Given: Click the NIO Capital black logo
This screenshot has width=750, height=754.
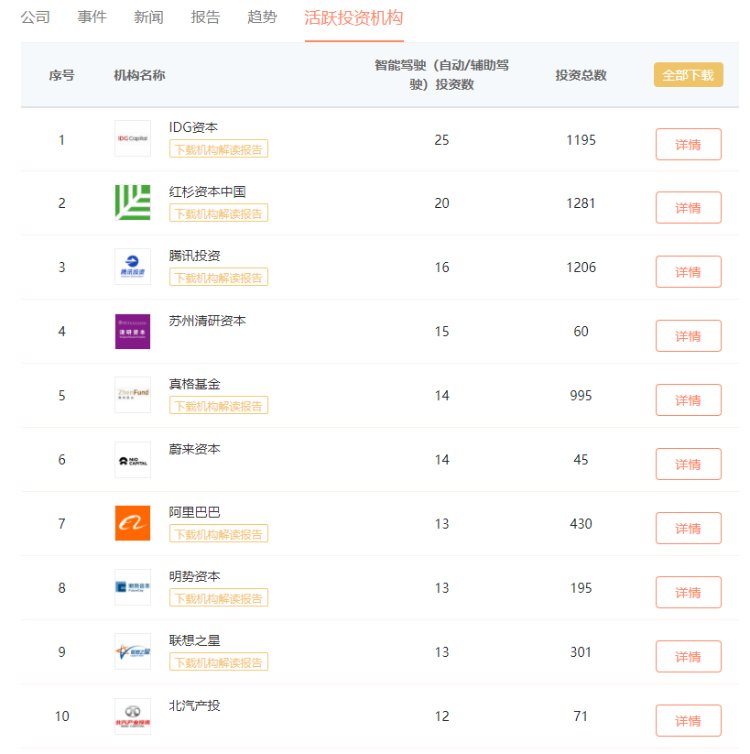Looking at the screenshot, I should coord(132,459).
